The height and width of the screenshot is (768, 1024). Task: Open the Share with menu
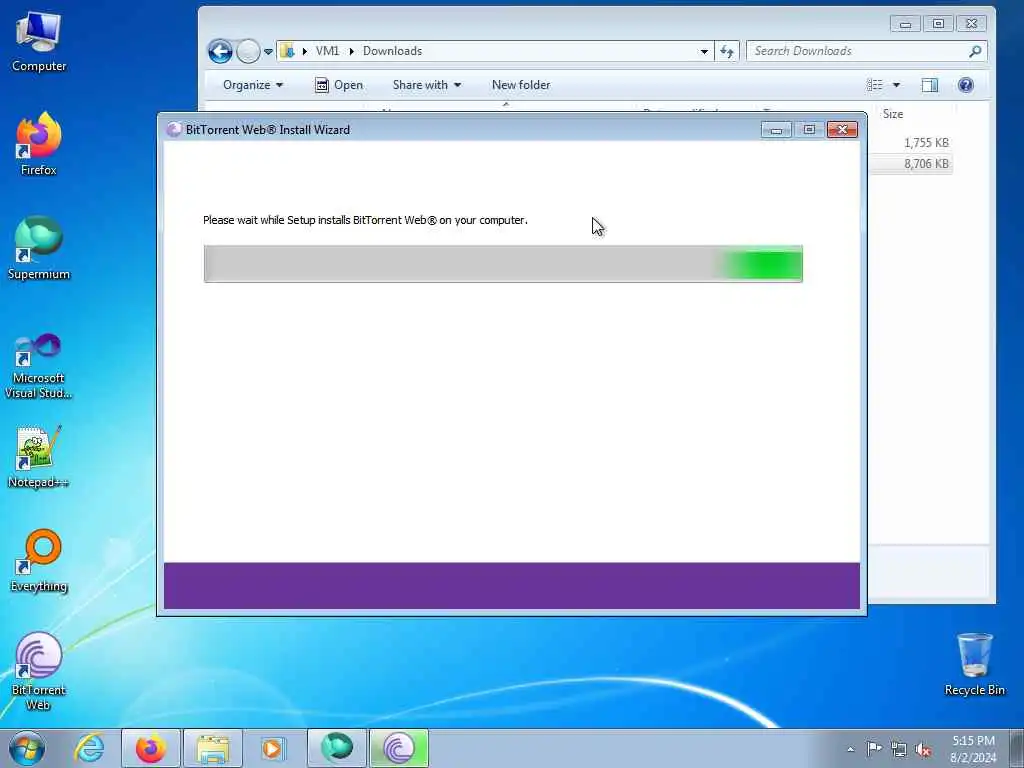pos(426,85)
